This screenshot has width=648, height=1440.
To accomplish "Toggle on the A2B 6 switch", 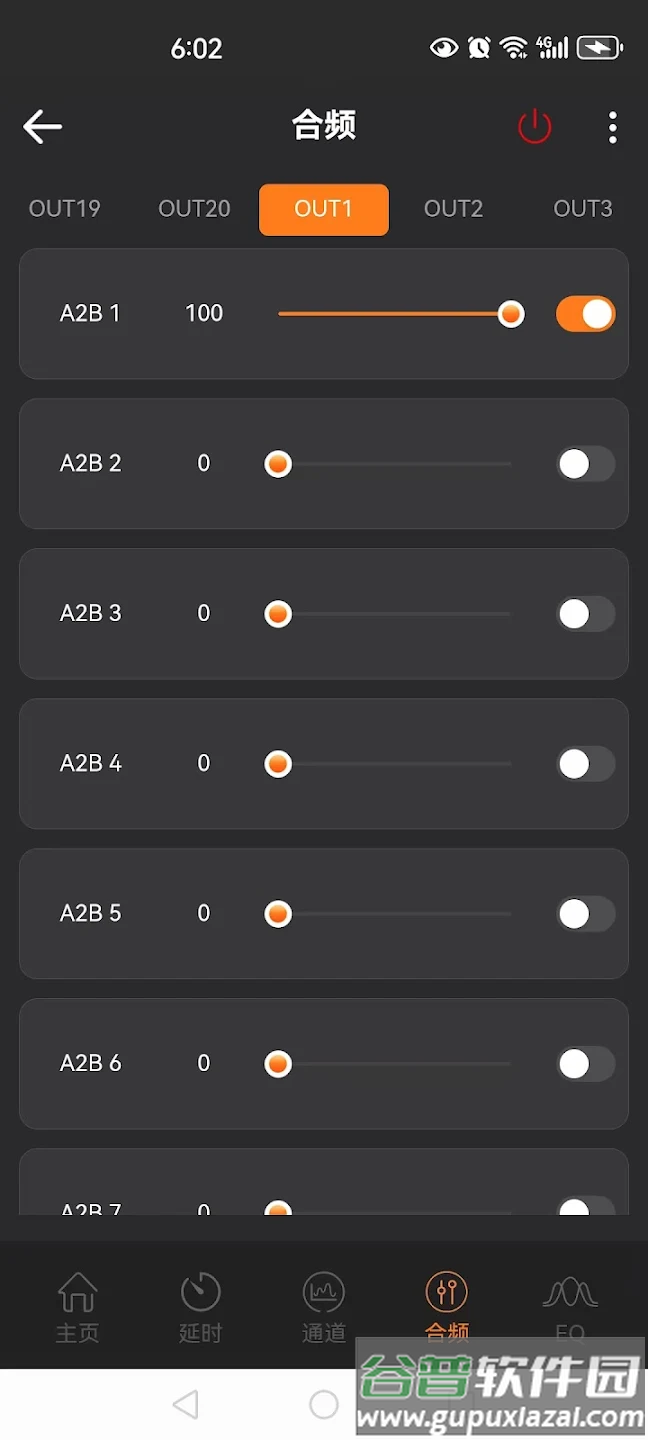I will pyautogui.click(x=585, y=1064).
